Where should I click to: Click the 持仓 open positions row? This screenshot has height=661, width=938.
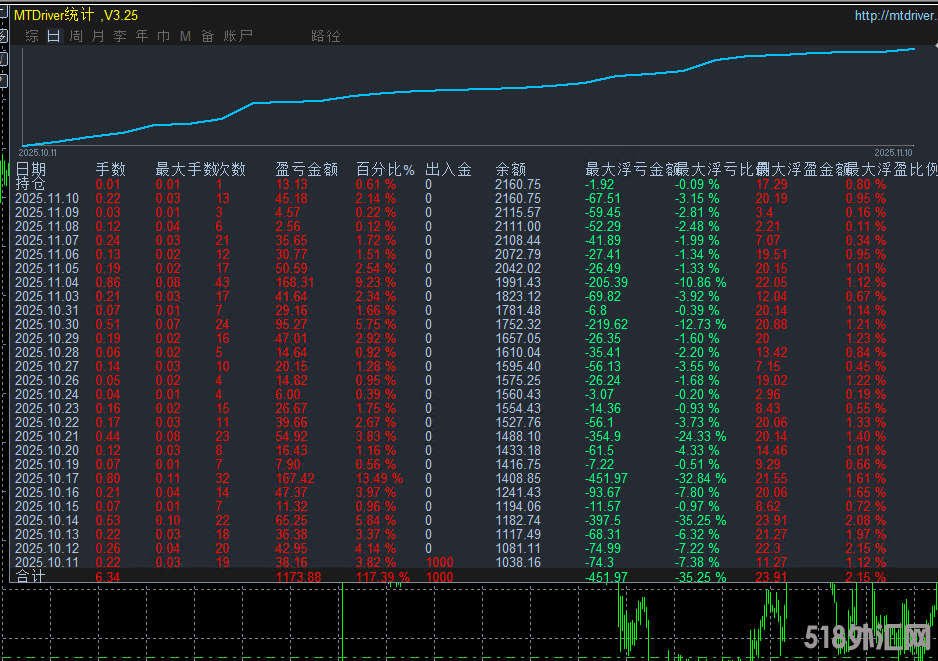point(30,185)
